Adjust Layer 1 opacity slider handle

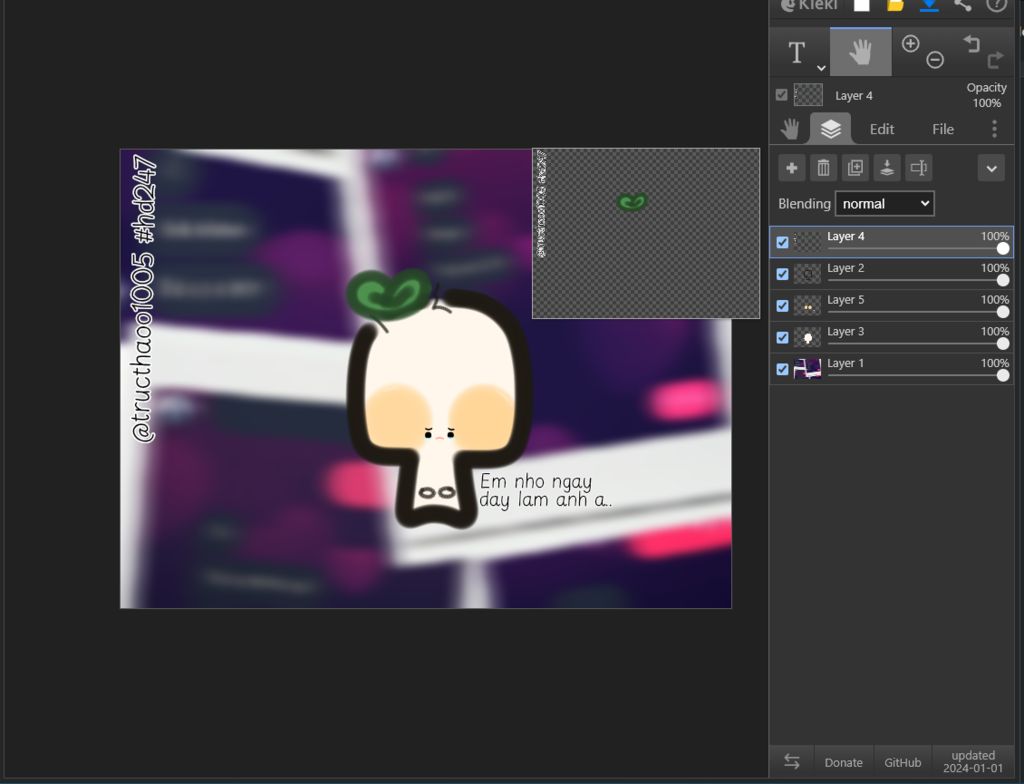[x=1003, y=376]
